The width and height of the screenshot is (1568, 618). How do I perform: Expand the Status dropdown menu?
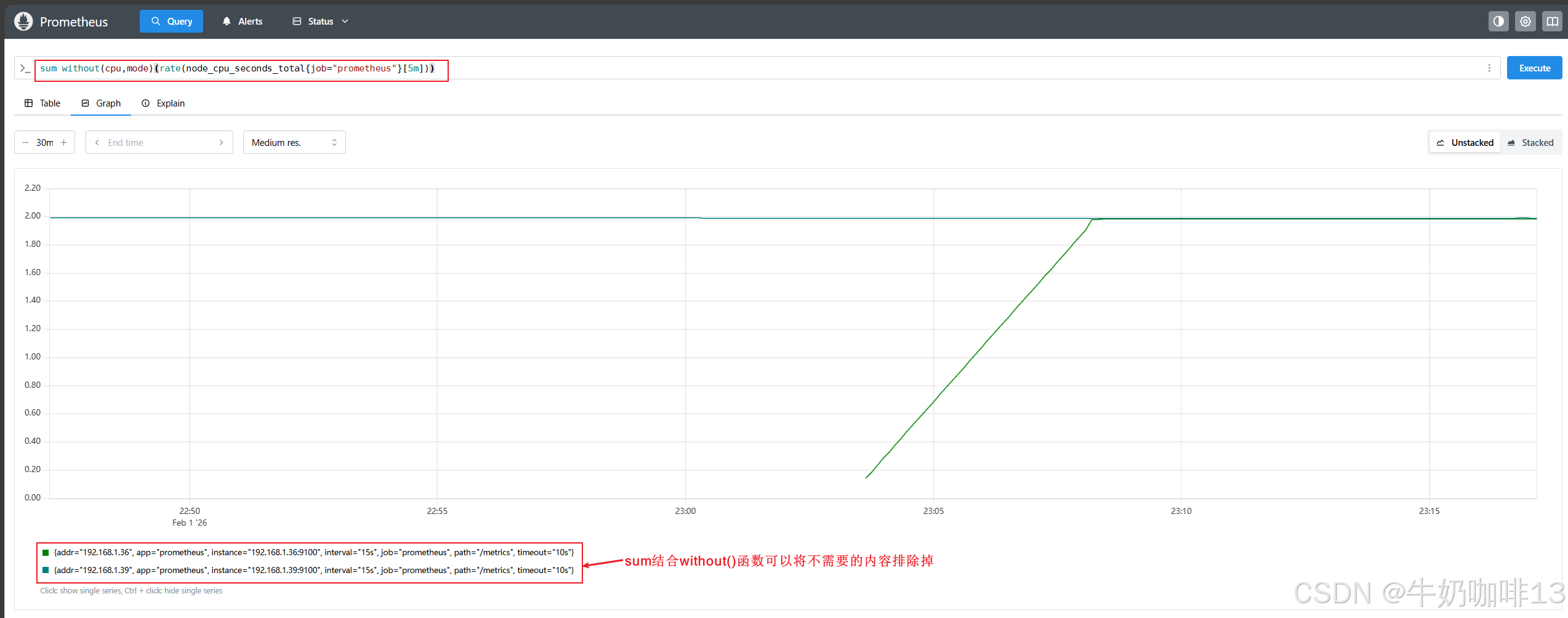tap(321, 22)
